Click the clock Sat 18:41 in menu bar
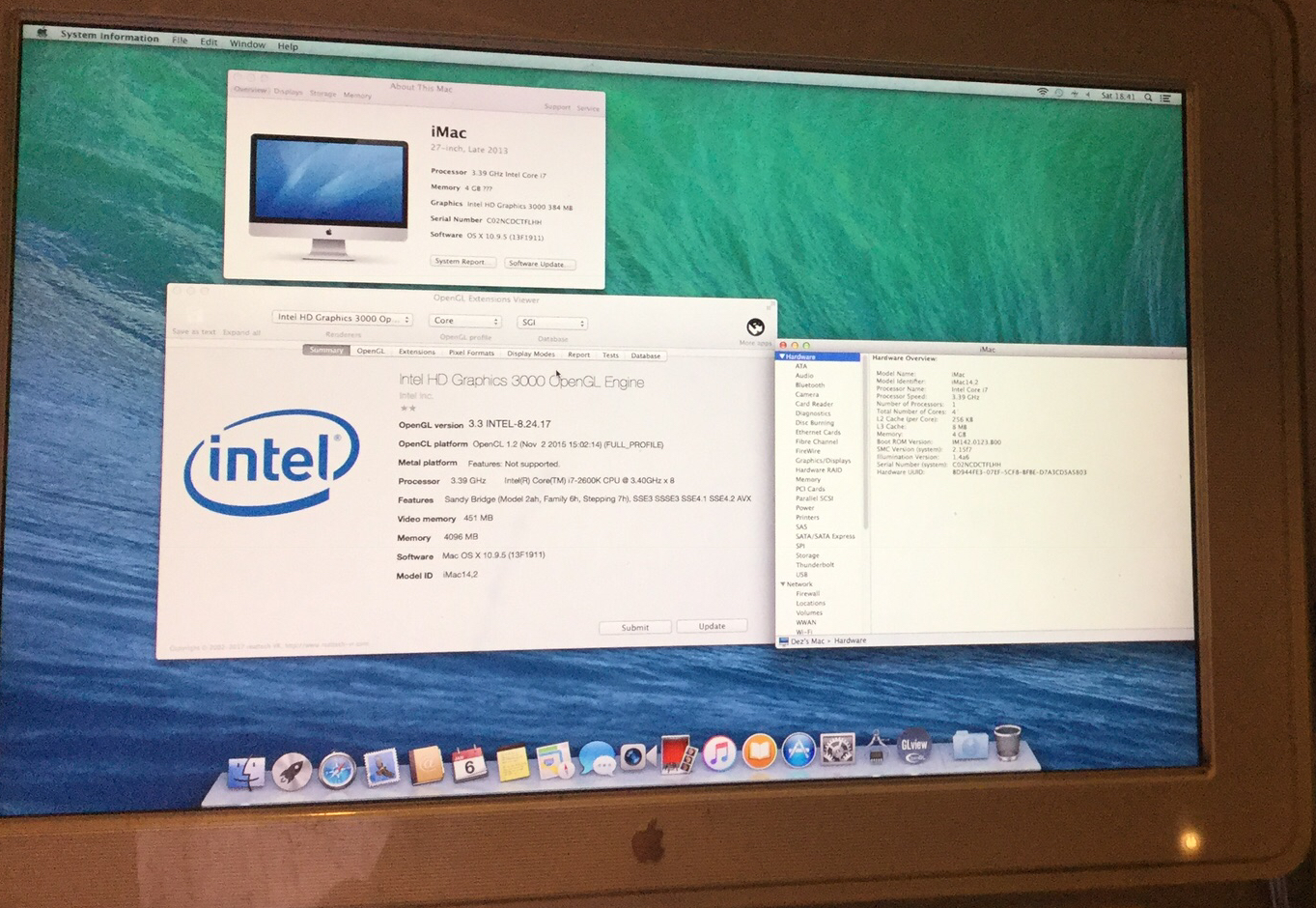The width and height of the screenshot is (1316, 908). click(x=1118, y=96)
